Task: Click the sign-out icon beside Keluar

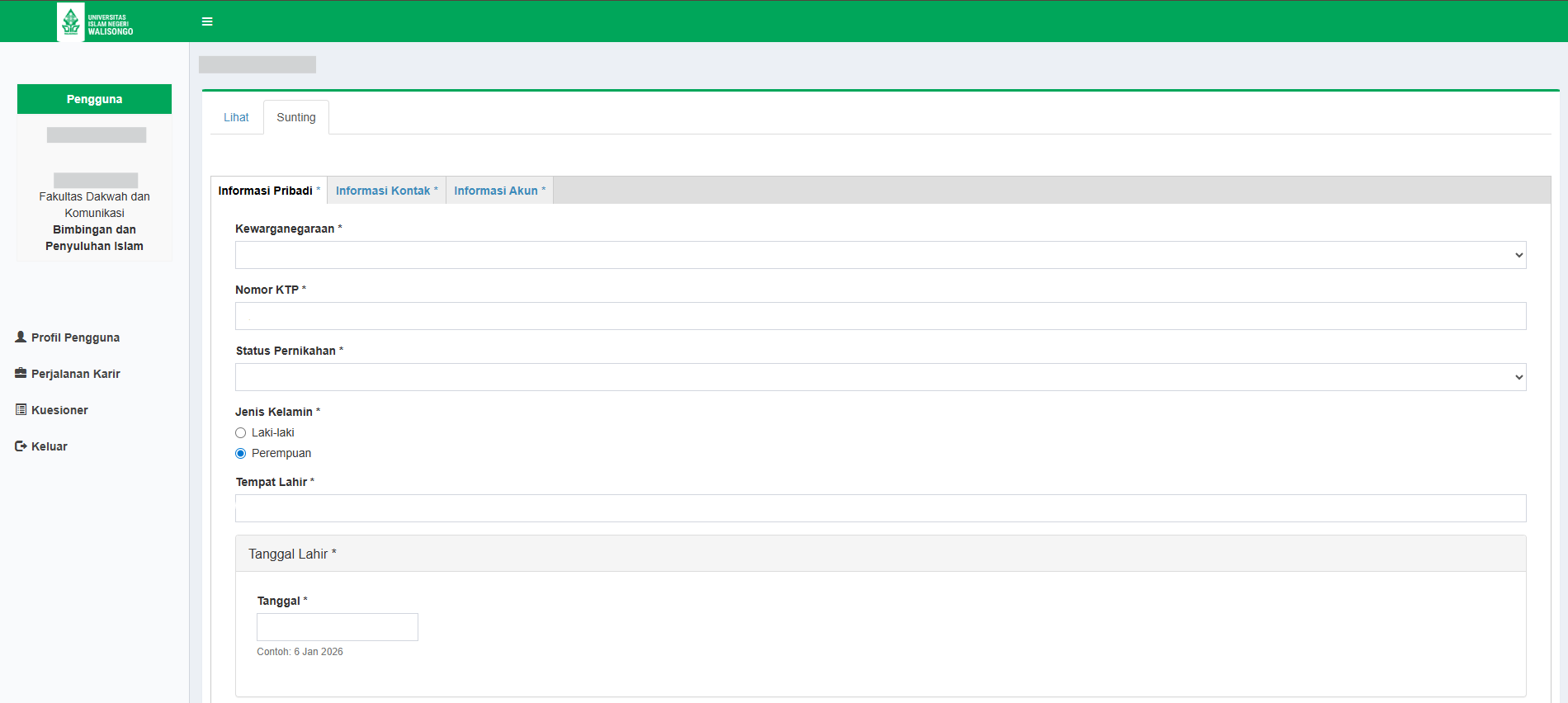Action: pyautogui.click(x=21, y=446)
